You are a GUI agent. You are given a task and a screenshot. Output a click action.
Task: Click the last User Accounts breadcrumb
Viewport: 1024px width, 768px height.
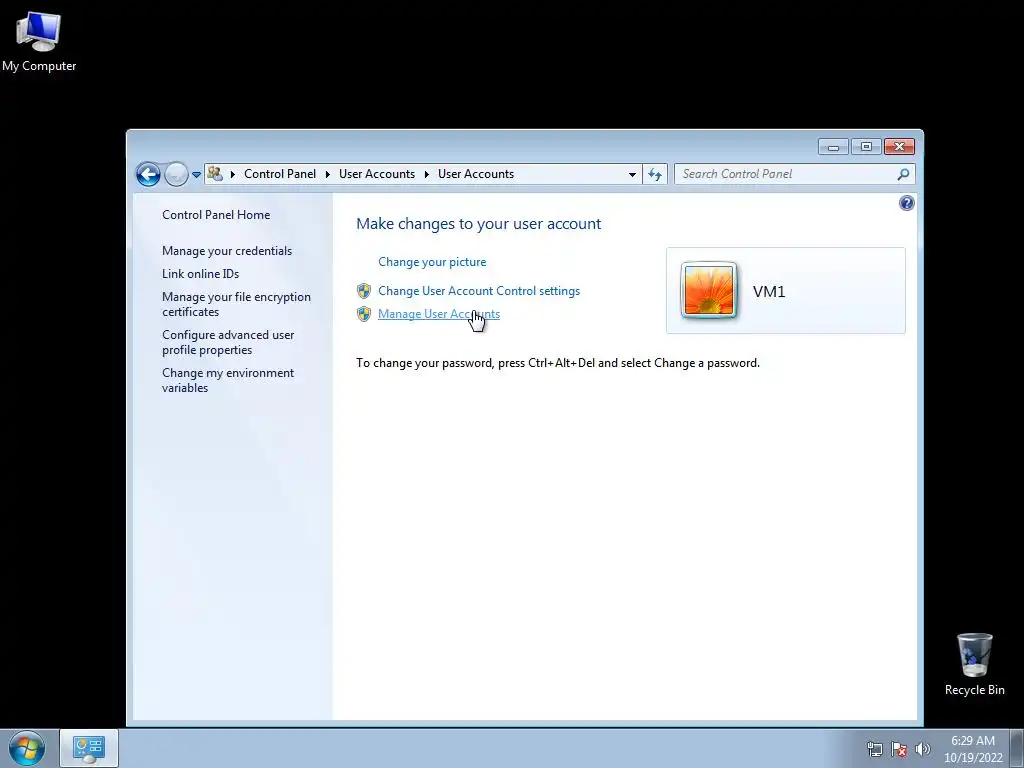(x=475, y=174)
